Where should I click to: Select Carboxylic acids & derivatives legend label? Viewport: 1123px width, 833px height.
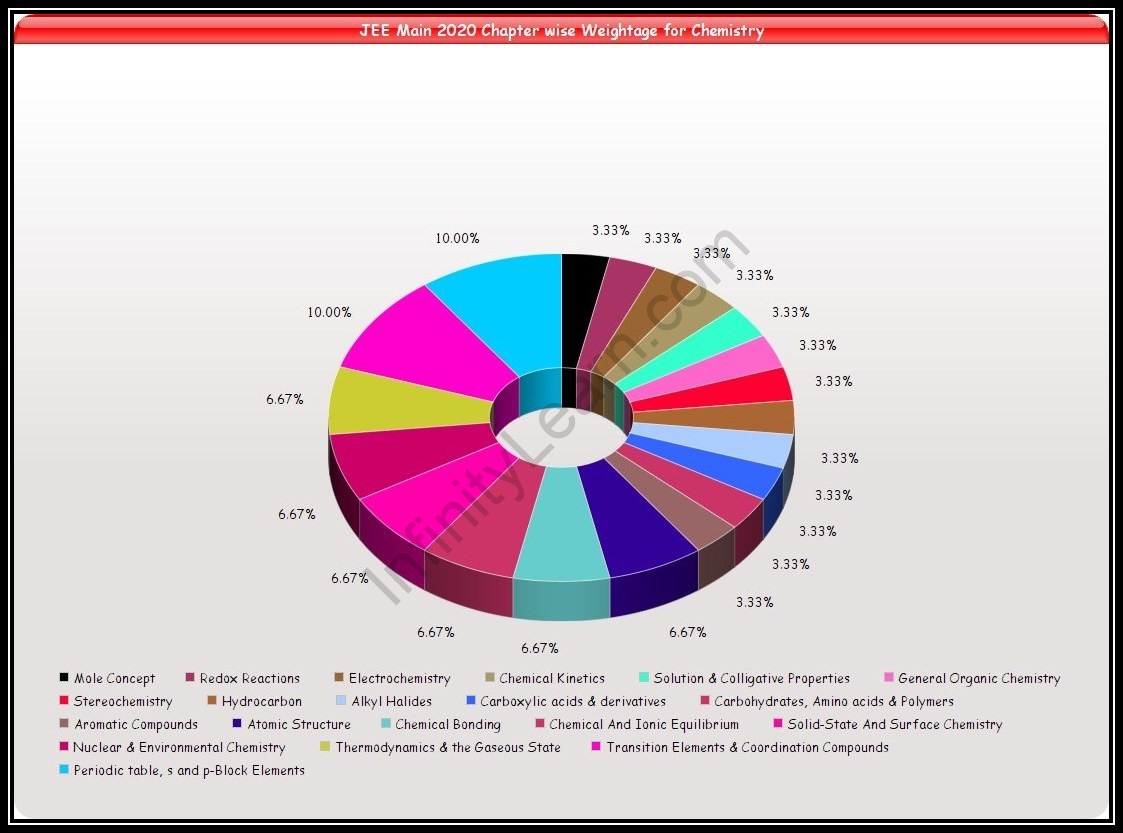coord(572,701)
